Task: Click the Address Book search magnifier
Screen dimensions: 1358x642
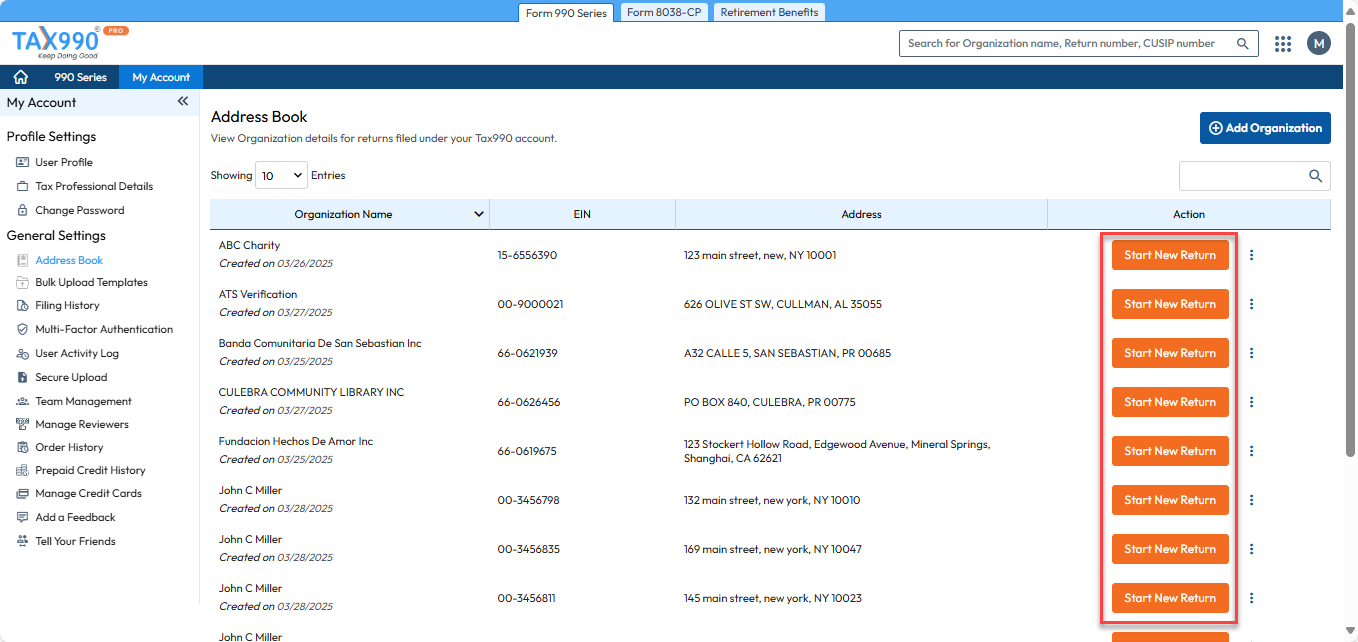Action: (1316, 176)
